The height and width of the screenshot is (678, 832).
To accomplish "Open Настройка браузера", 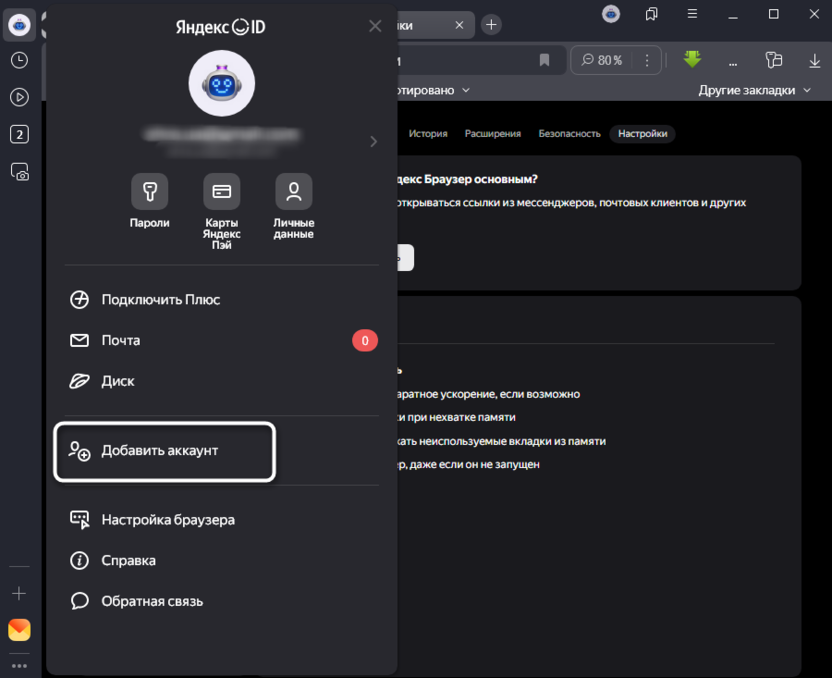I will pos(222,520).
